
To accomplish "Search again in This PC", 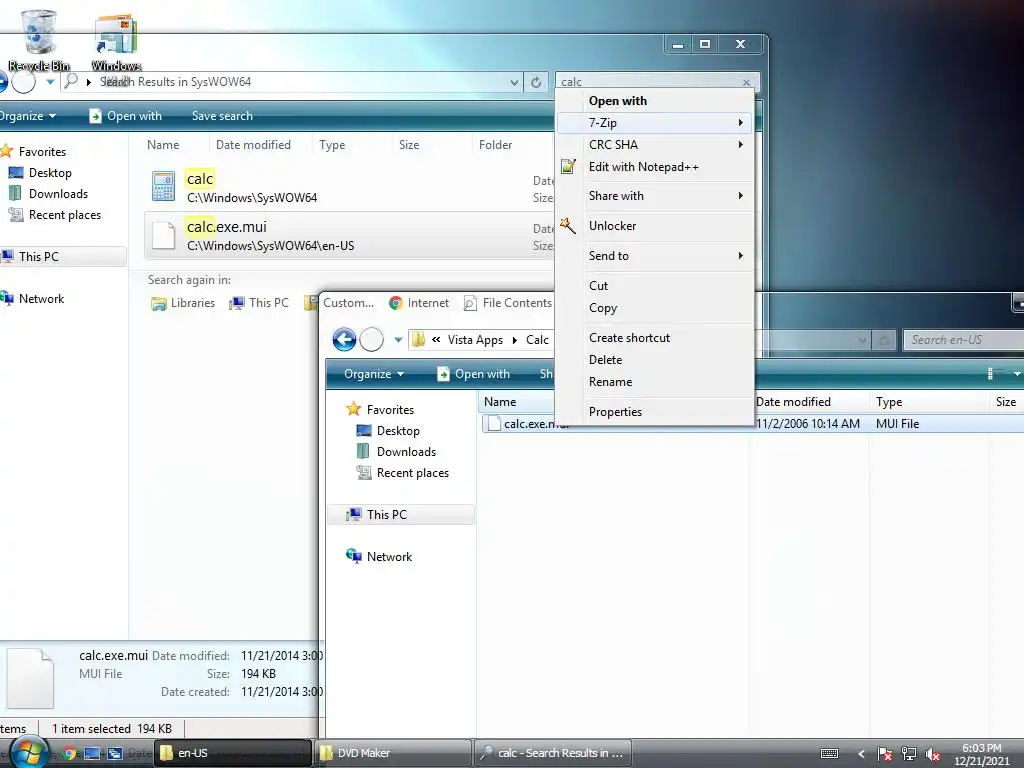I will point(259,303).
